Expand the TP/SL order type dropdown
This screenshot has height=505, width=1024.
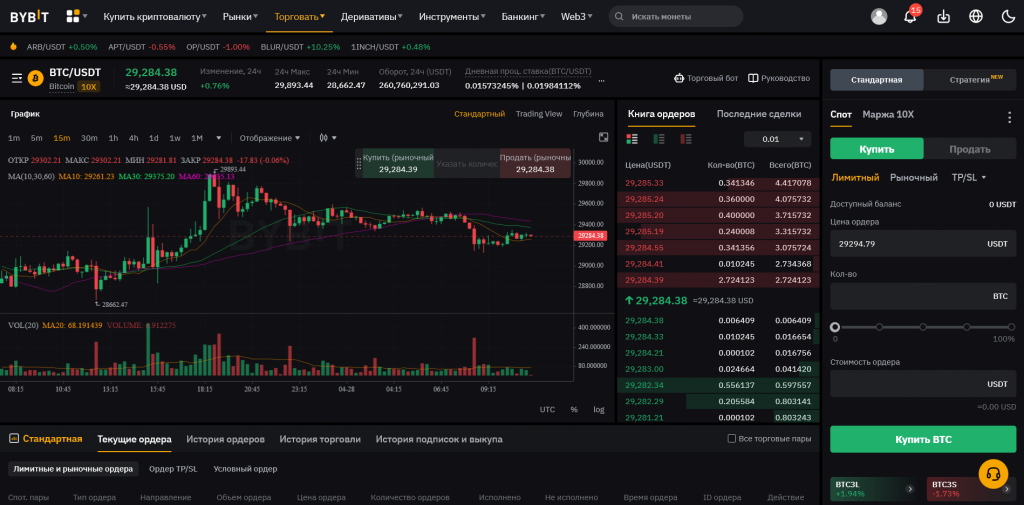[969, 177]
